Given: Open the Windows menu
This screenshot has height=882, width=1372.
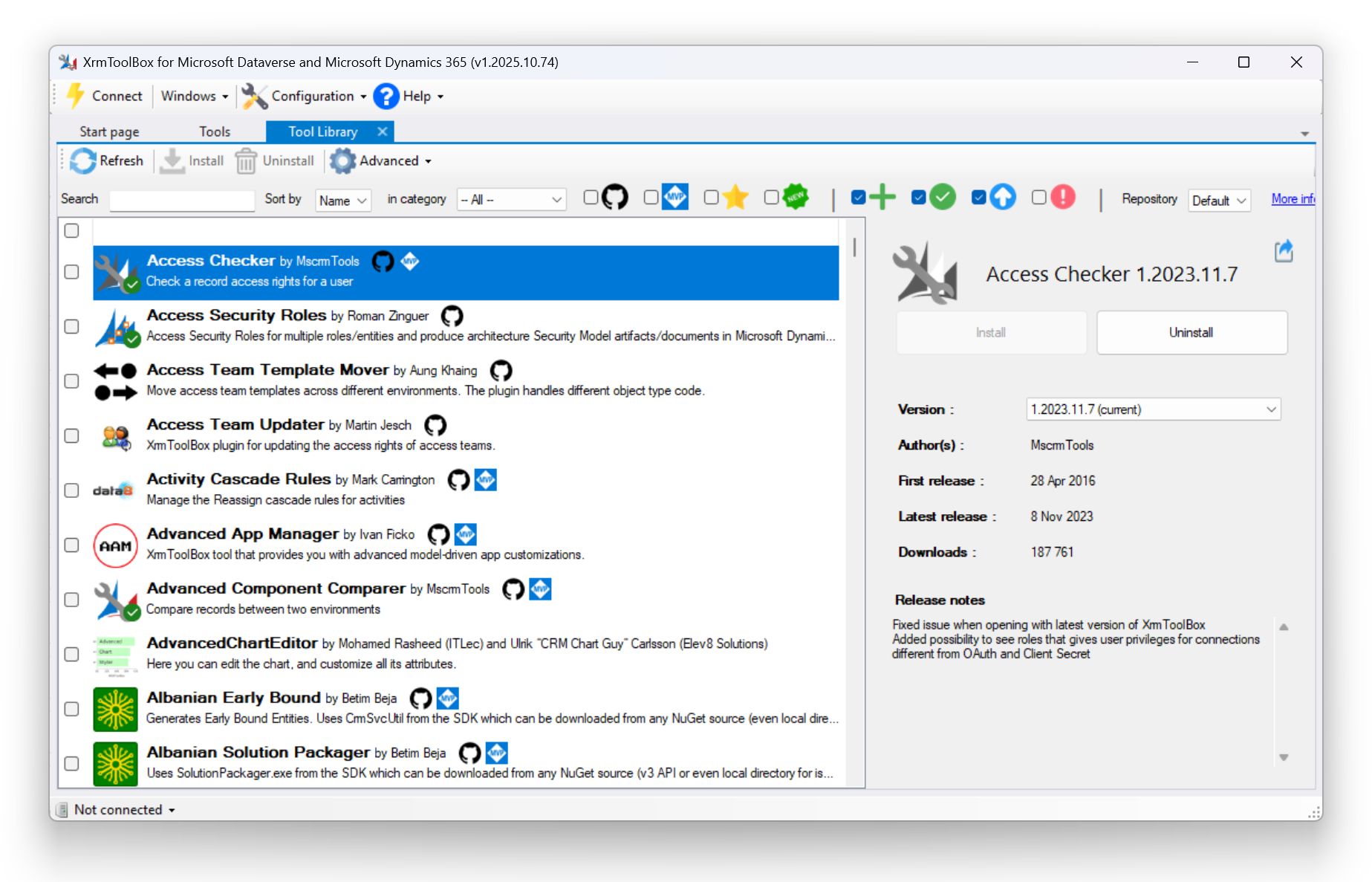Looking at the screenshot, I should click(x=195, y=96).
